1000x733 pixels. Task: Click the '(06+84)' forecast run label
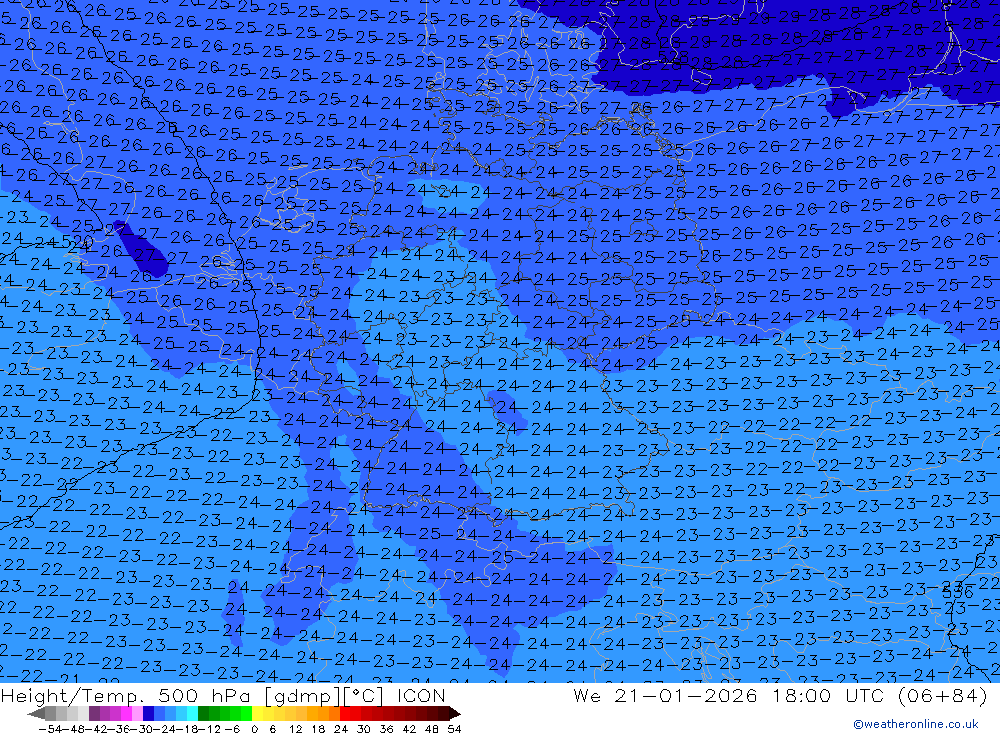(x=942, y=695)
